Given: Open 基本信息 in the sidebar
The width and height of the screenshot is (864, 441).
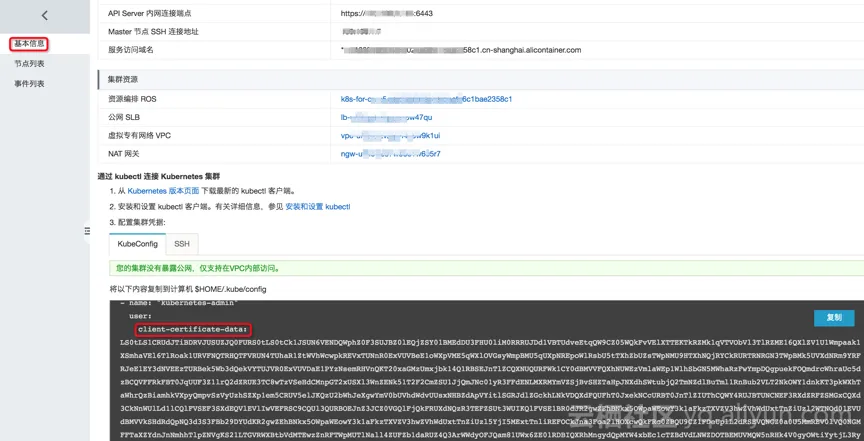Looking at the screenshot, I should (29, 44).
